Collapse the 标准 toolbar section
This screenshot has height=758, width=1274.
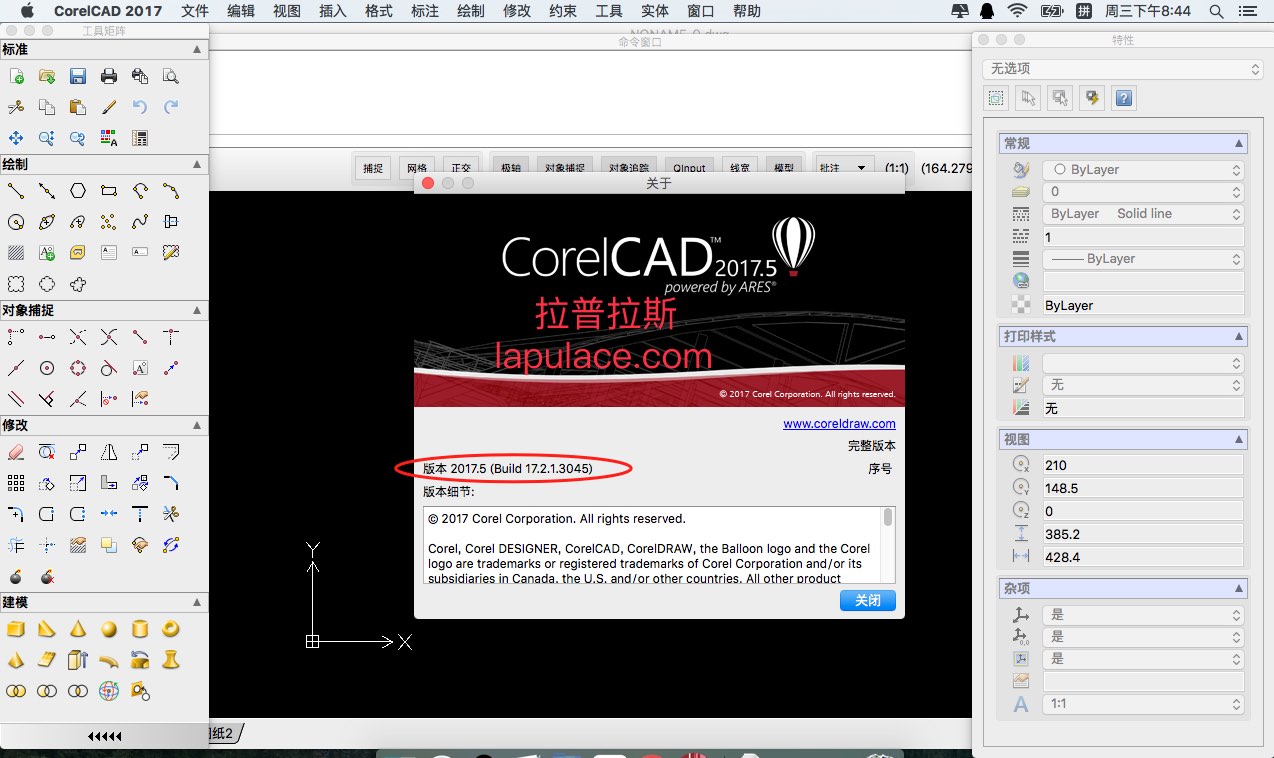(x=197, y=50)
